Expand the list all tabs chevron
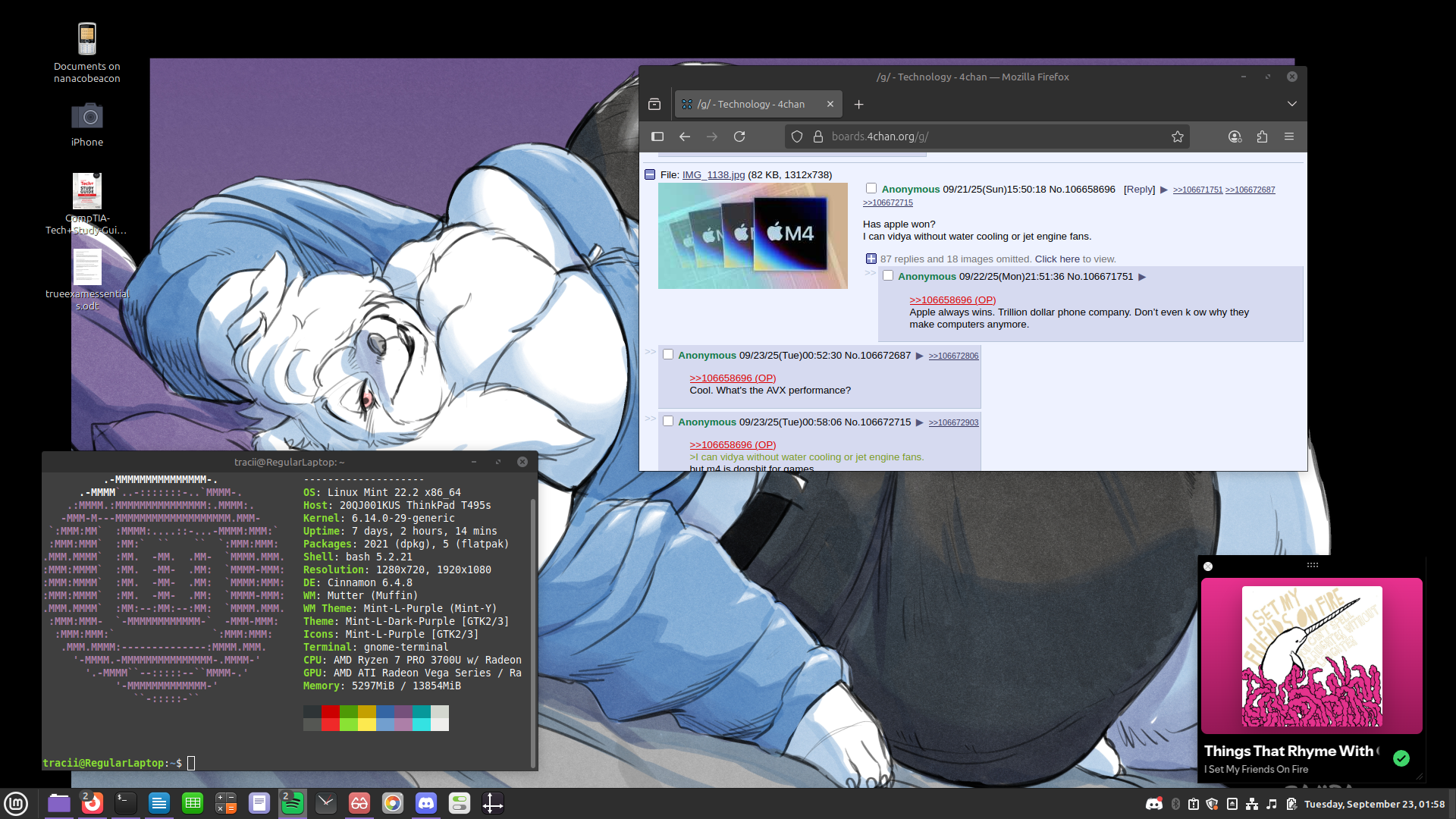Viewport: 1456px width, 819px height. (x=1292, y=104)
